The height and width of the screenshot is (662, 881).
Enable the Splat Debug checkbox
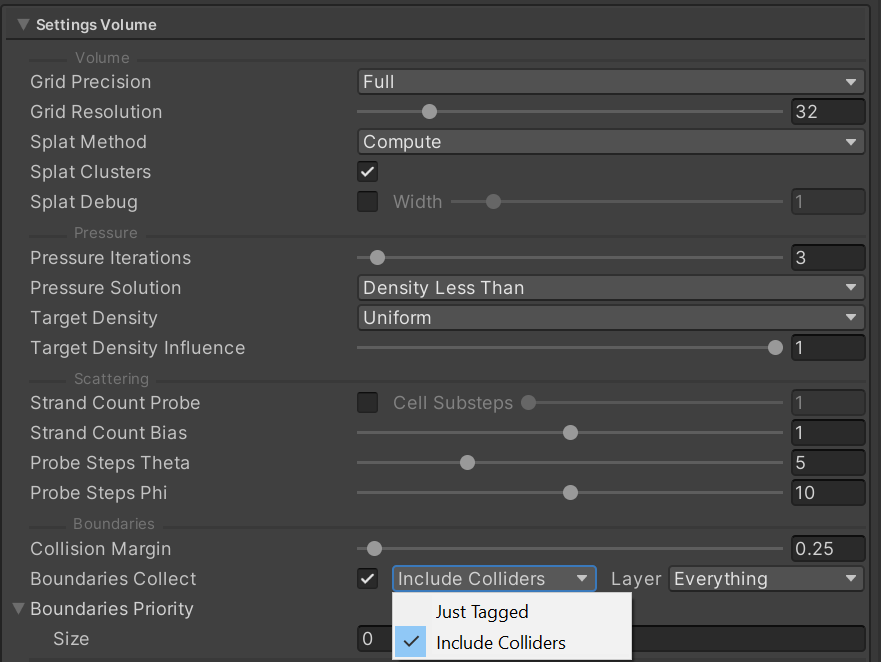368,202
